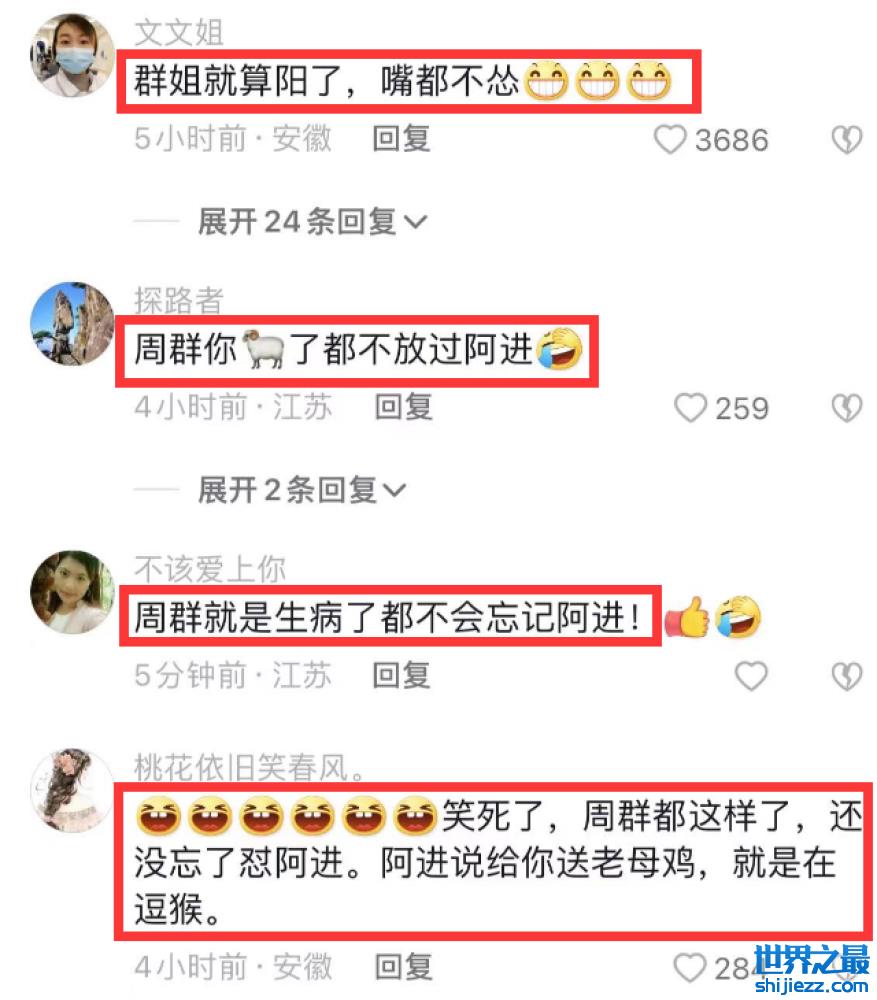Screen dimensions: 877x1000
Task: Open 不该爱上你's profile avatar
Action: click(72, 592)
